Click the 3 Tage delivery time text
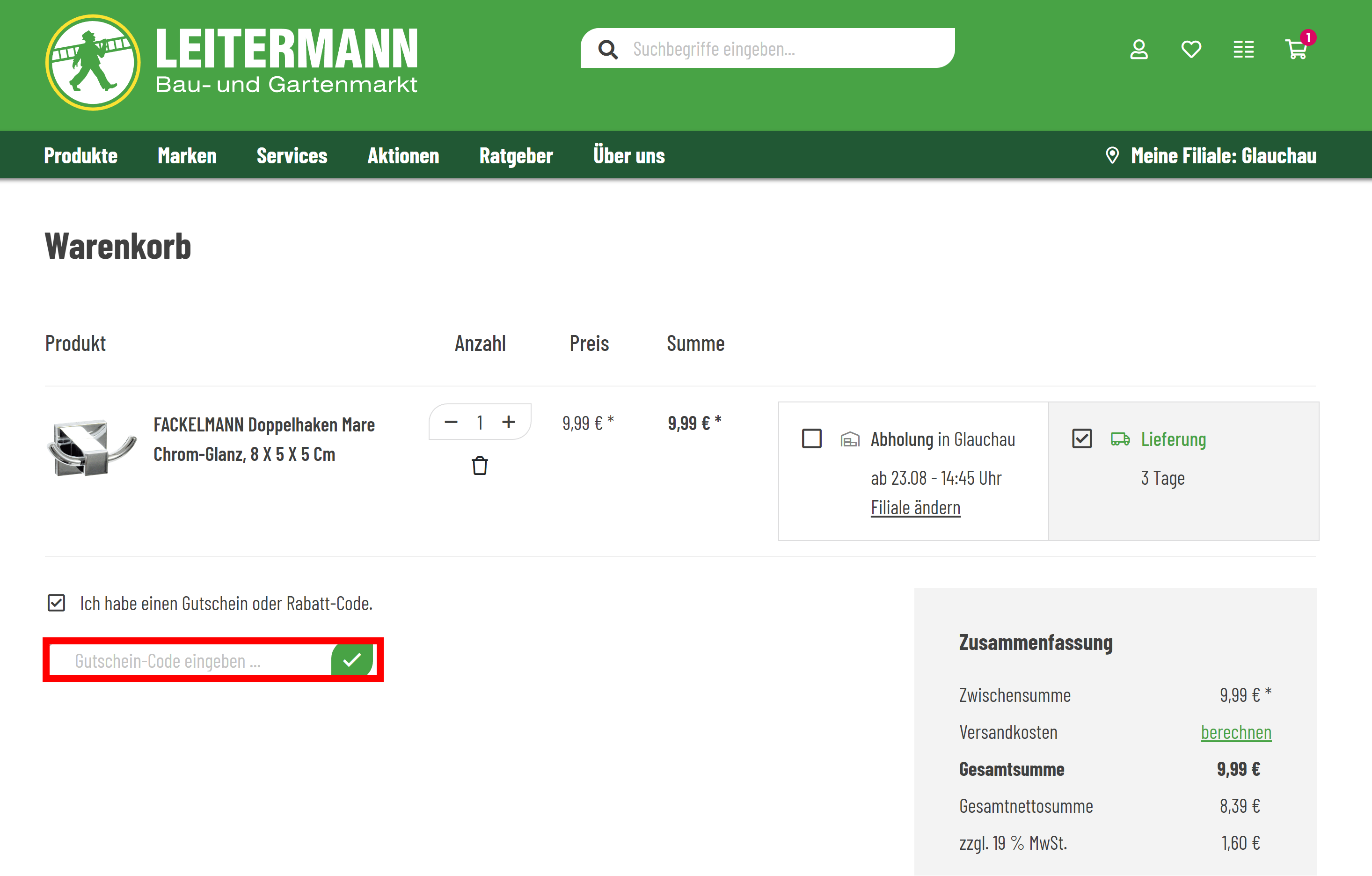 click(x=1162, y=478)
